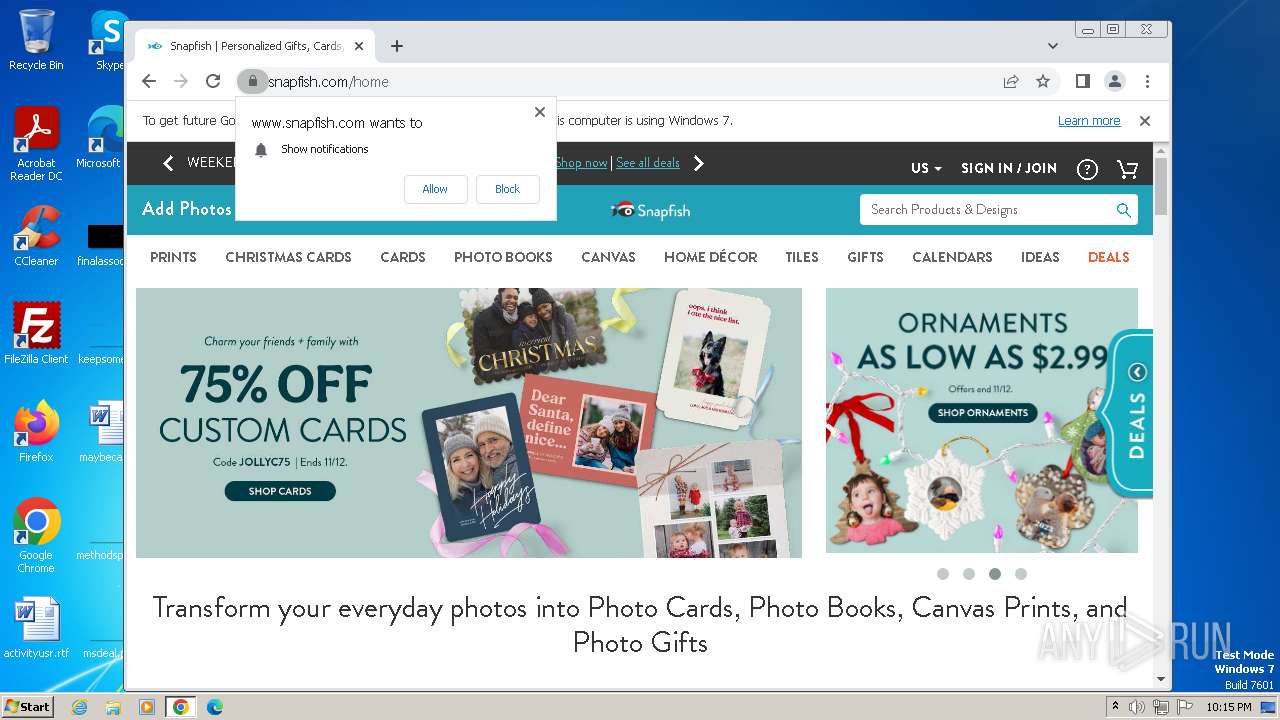Screen dimensions: 1280x720
Task: Open the HOME DÉCOR menu
Action: coord(710,257)
